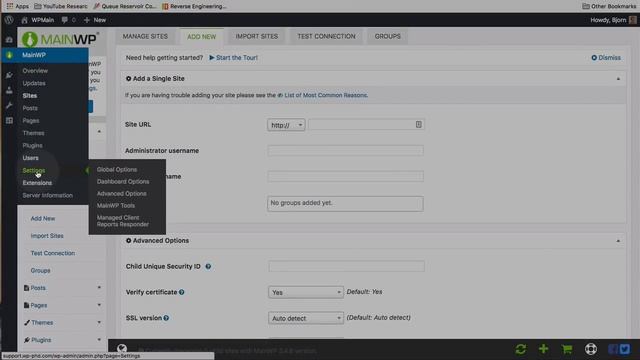The width and height of the screenshot is (640, 360).
Task: Click the Tools wrench icon in sidebar
Action: [9, 105]
